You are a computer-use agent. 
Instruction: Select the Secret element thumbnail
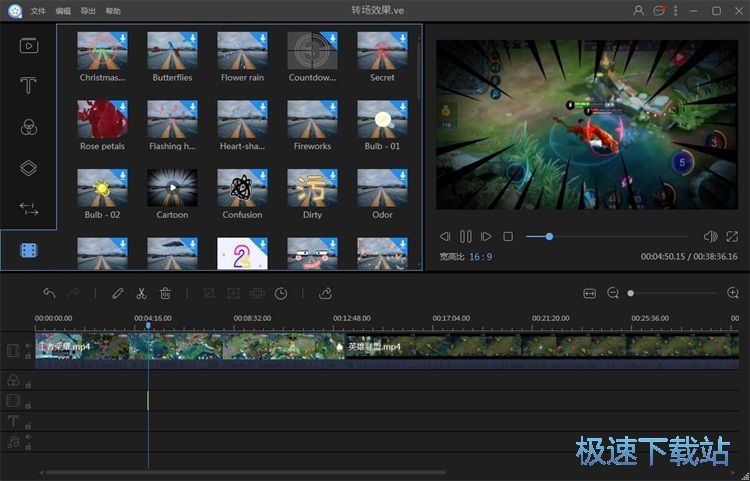point(382,51)
